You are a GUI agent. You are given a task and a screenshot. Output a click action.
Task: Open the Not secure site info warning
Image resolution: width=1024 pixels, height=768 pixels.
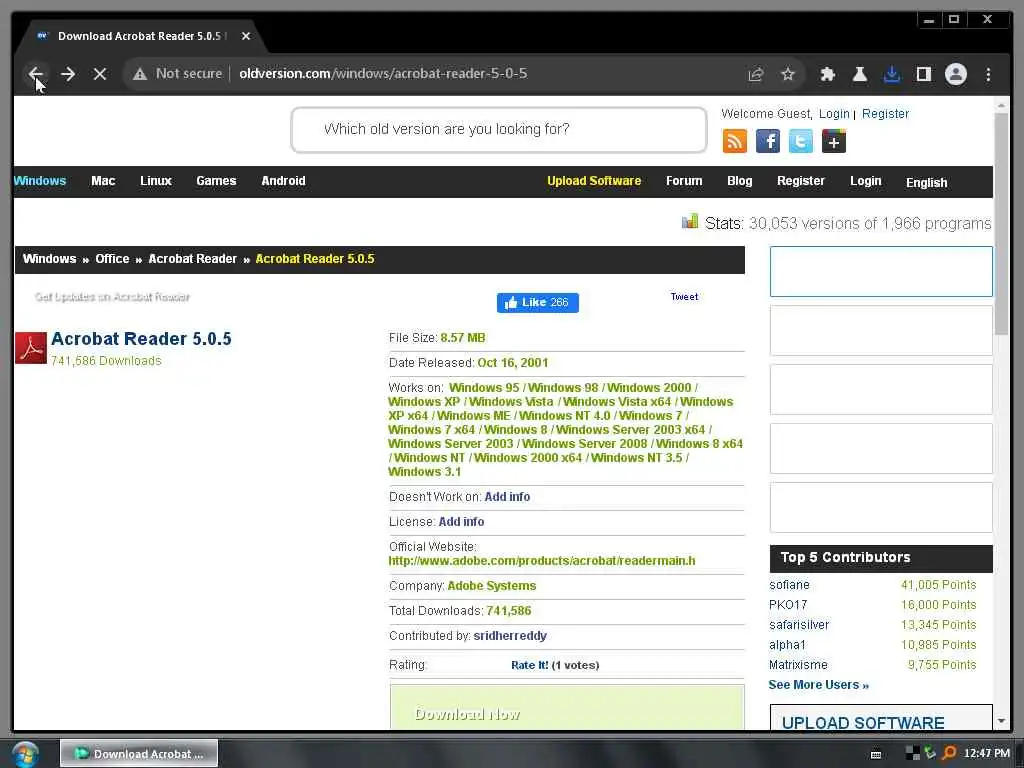pyautogui.click(x=177, y=74)
